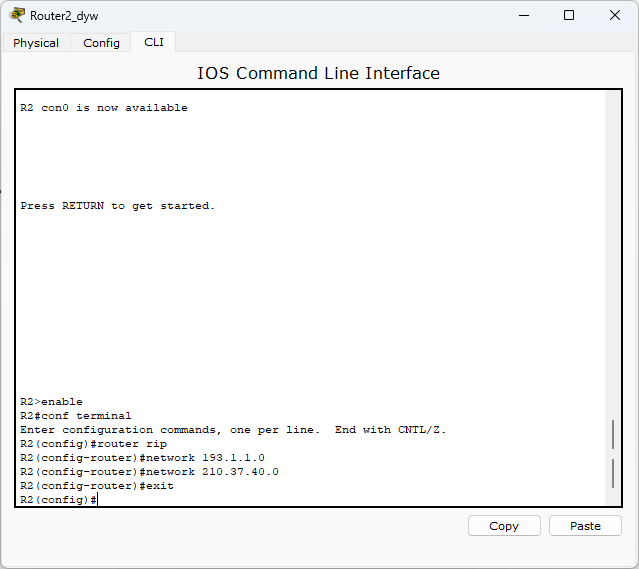
Task: Place cursor at R2(config)# prompt line
Action: 59,500
